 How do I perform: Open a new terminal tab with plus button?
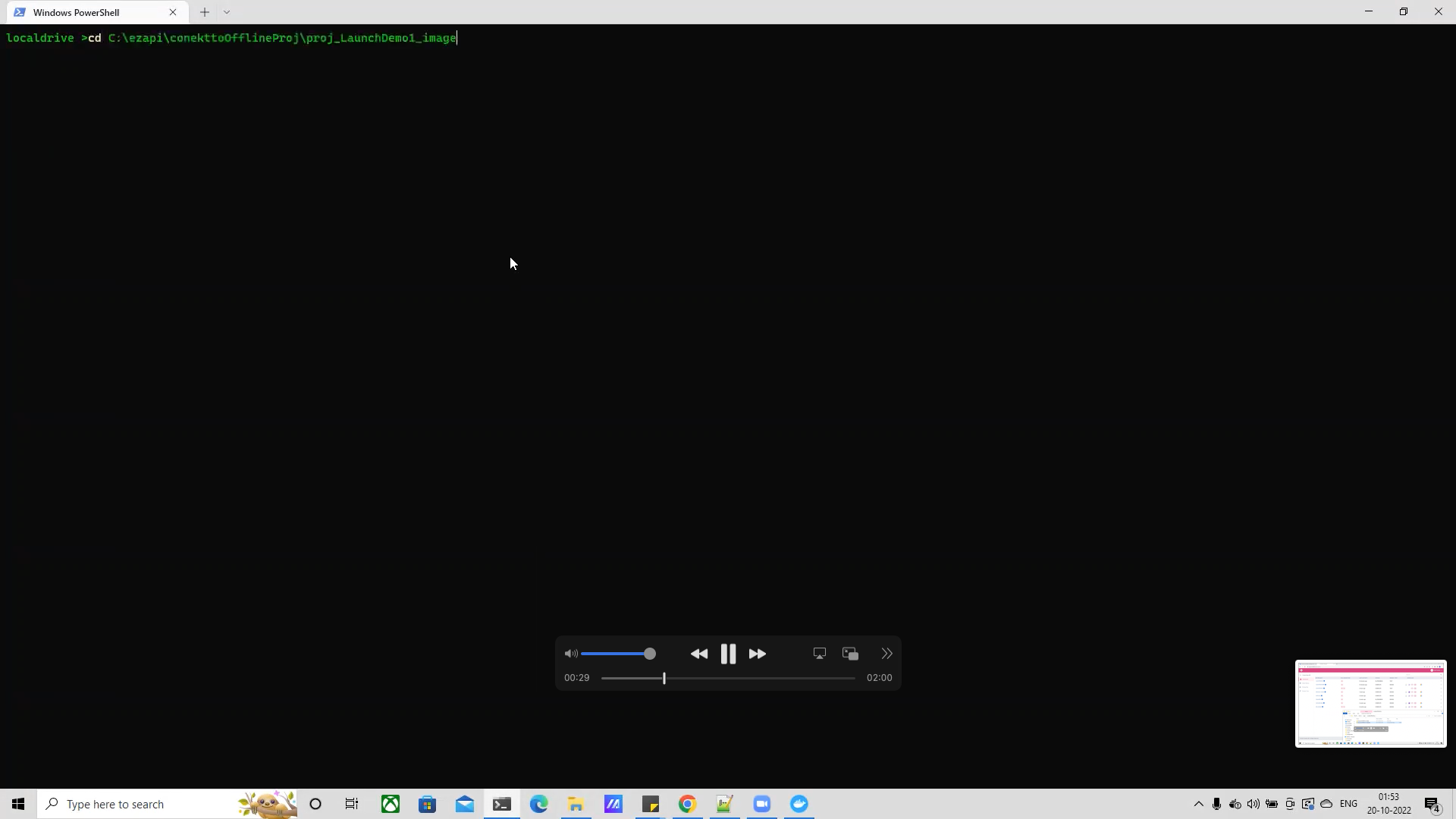coord(204,12)
